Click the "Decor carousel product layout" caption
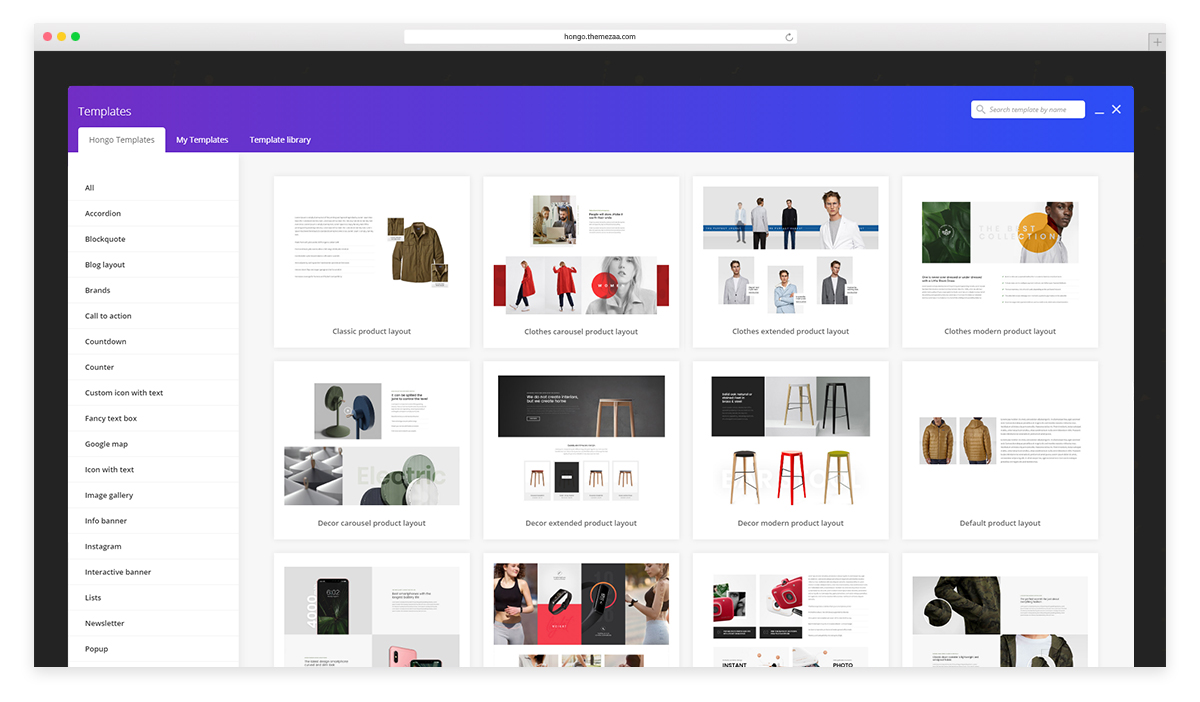The height and width of the screenshot is (702, 1200). point(372,524)
